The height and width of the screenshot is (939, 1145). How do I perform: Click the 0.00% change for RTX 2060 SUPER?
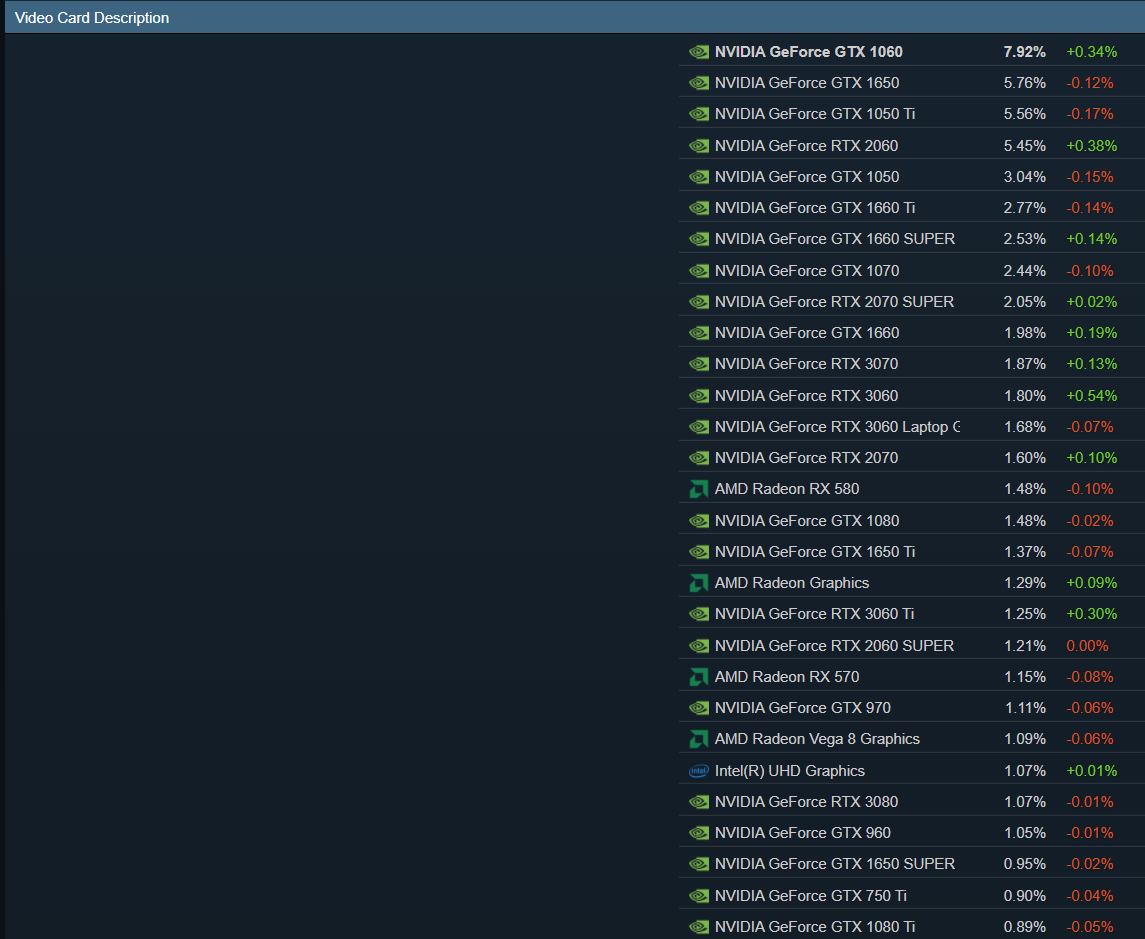click(x=1087, y=645)
